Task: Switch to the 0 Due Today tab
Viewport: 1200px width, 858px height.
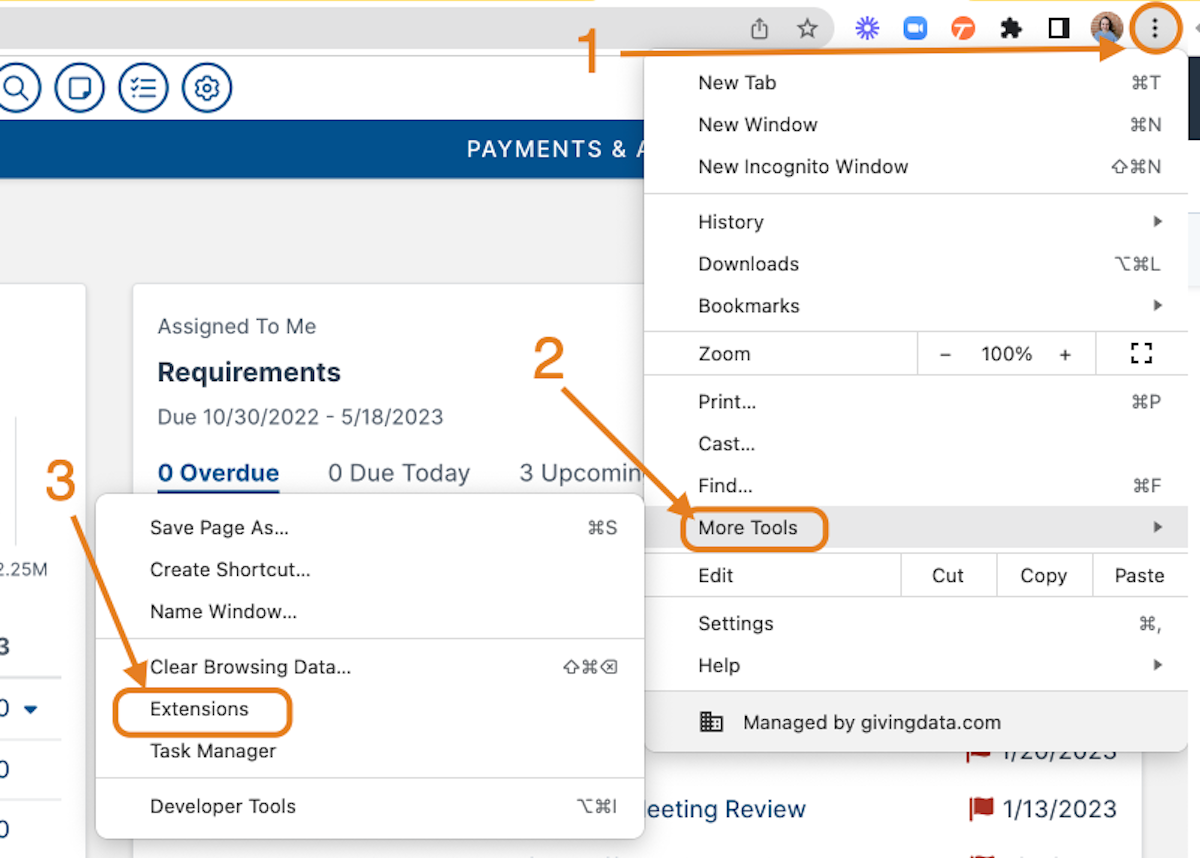Action: pyautogui.click(x=399, y=473)
